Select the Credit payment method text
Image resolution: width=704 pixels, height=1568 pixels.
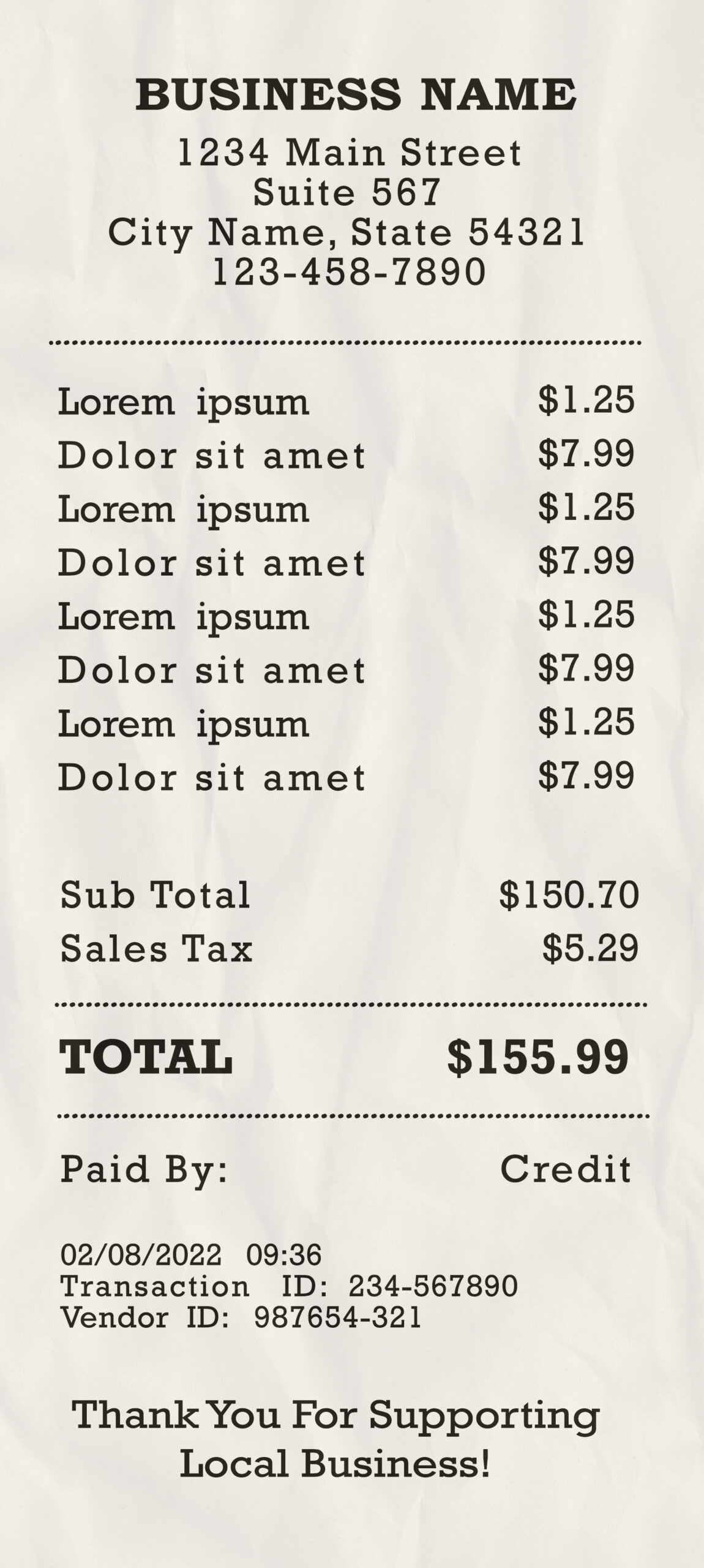point(565,1169)
